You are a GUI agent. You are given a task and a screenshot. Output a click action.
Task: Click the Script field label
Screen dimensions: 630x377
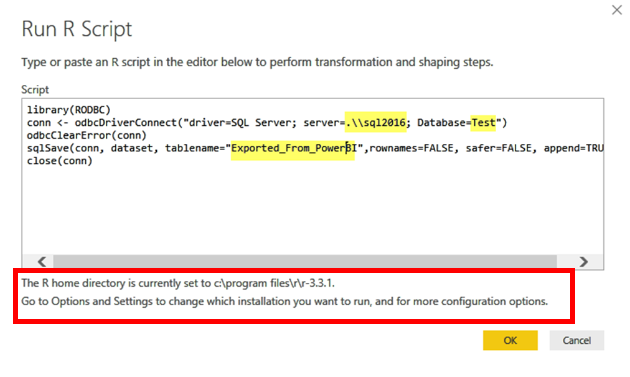[35, 90]
